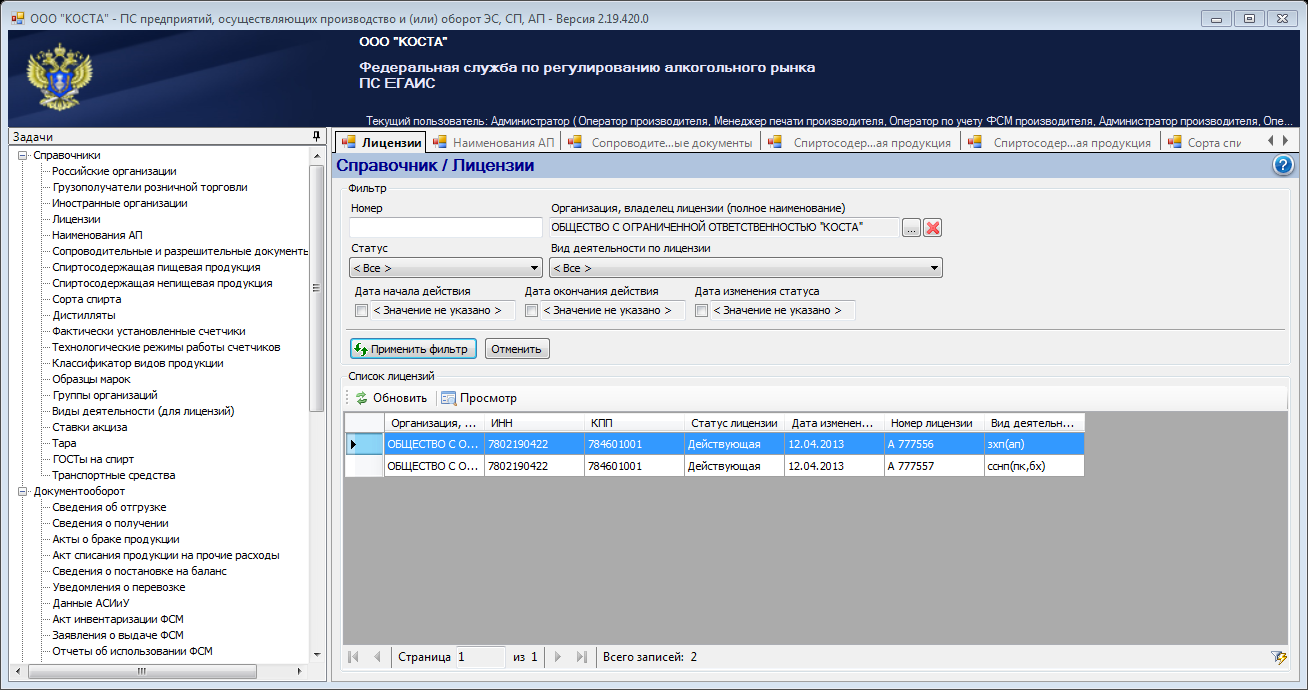Click the ссnп(пк,бх) activity cell

pos(1034,466)
